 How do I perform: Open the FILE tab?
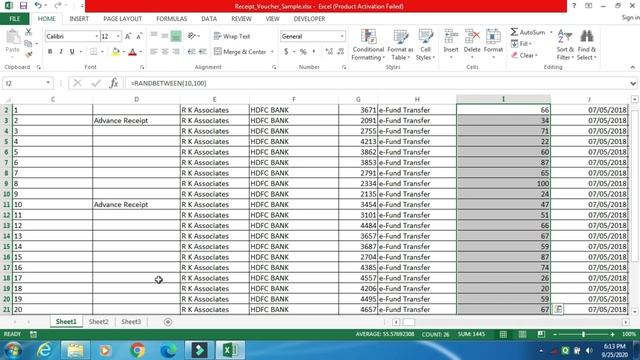click(14, 19)
